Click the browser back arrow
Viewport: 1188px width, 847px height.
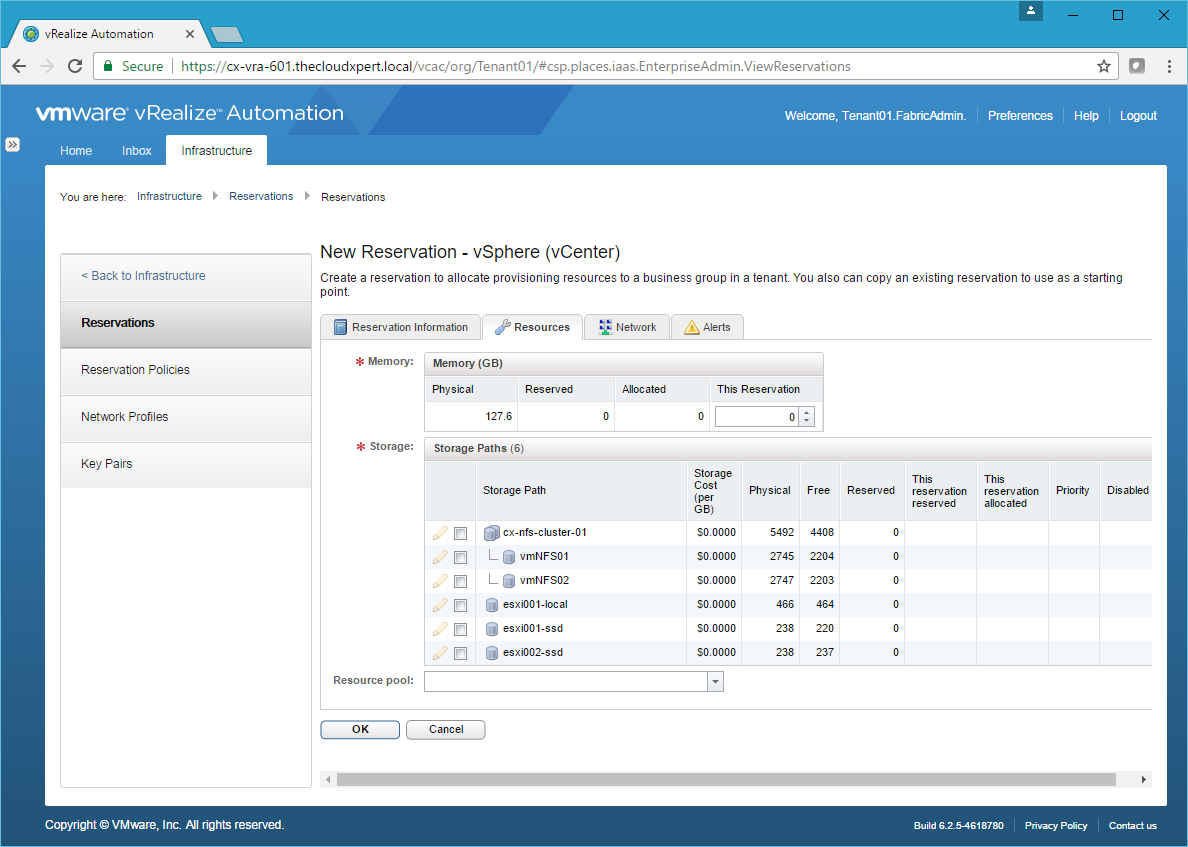pyautogui.click(x=19, y=66)
